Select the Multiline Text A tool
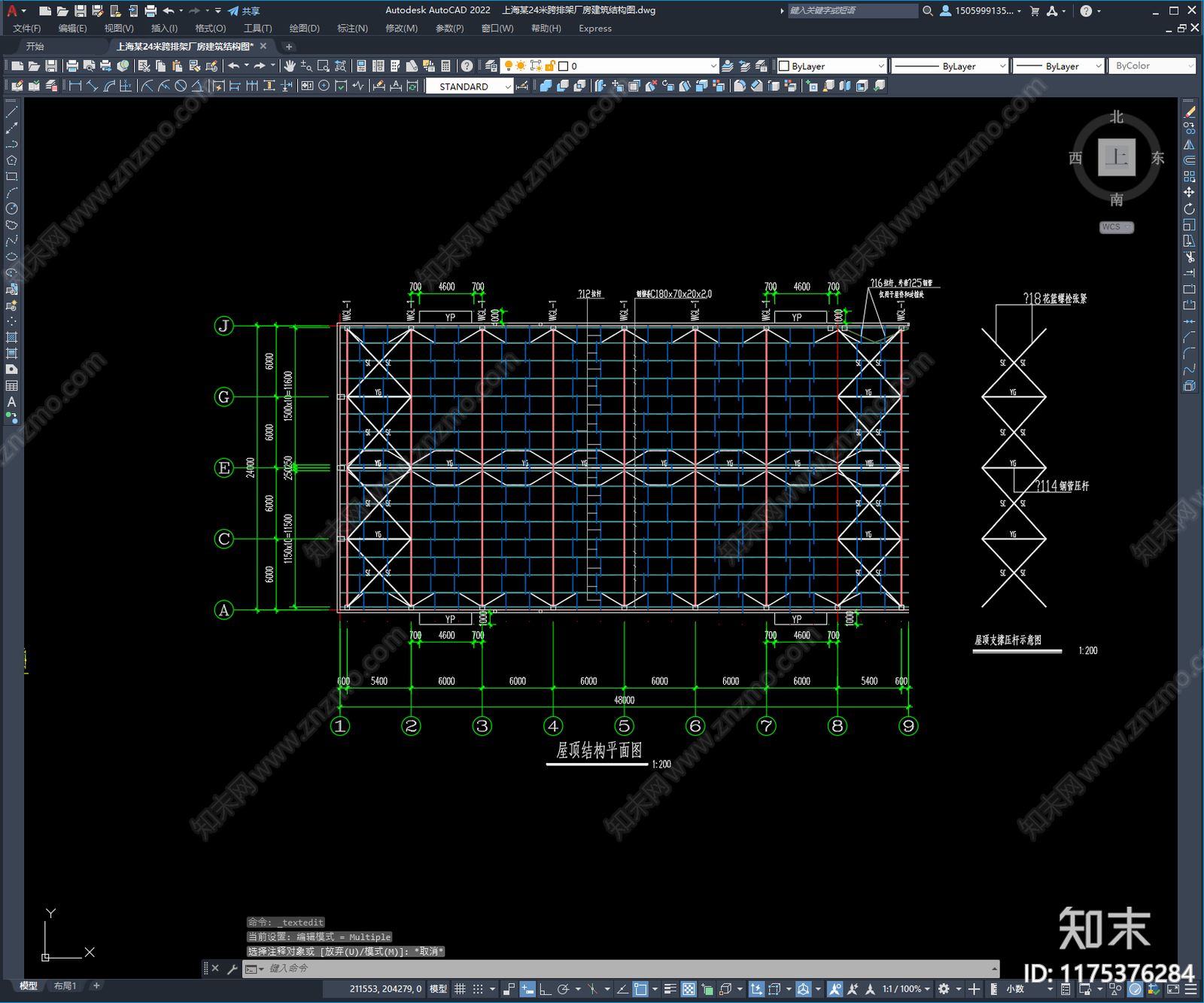The image size is (1204, 1003). tap(11, 402)
